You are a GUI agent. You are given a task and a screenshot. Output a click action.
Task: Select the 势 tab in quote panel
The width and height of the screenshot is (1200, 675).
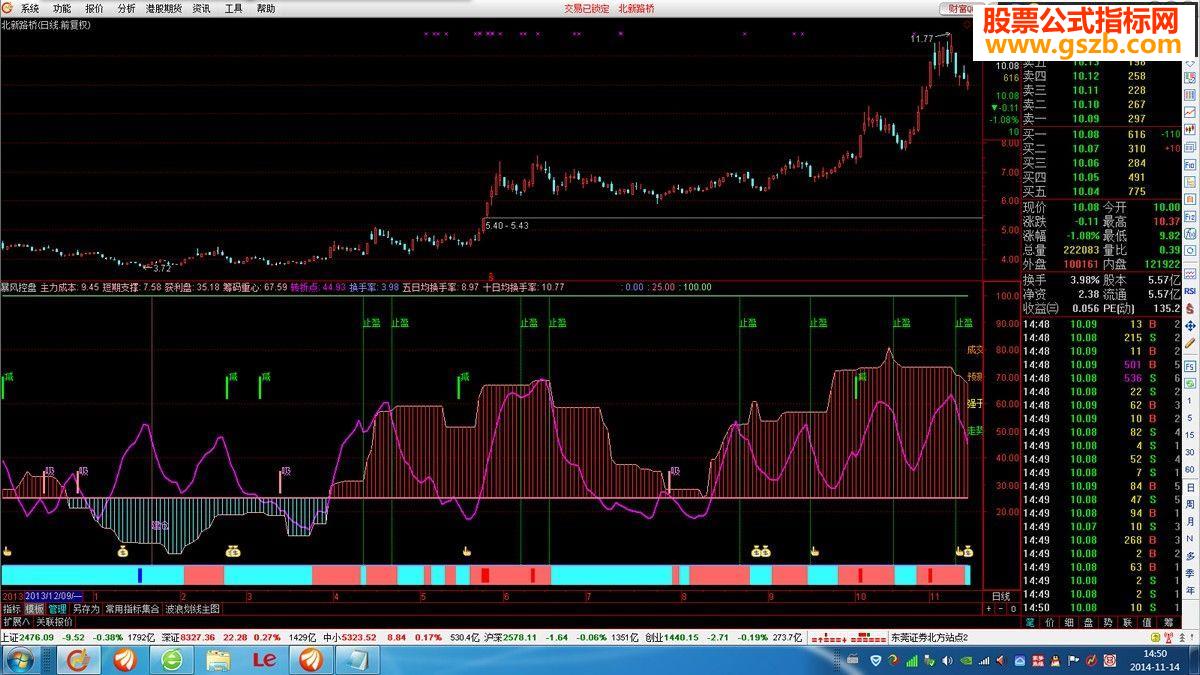(1109, 622)
